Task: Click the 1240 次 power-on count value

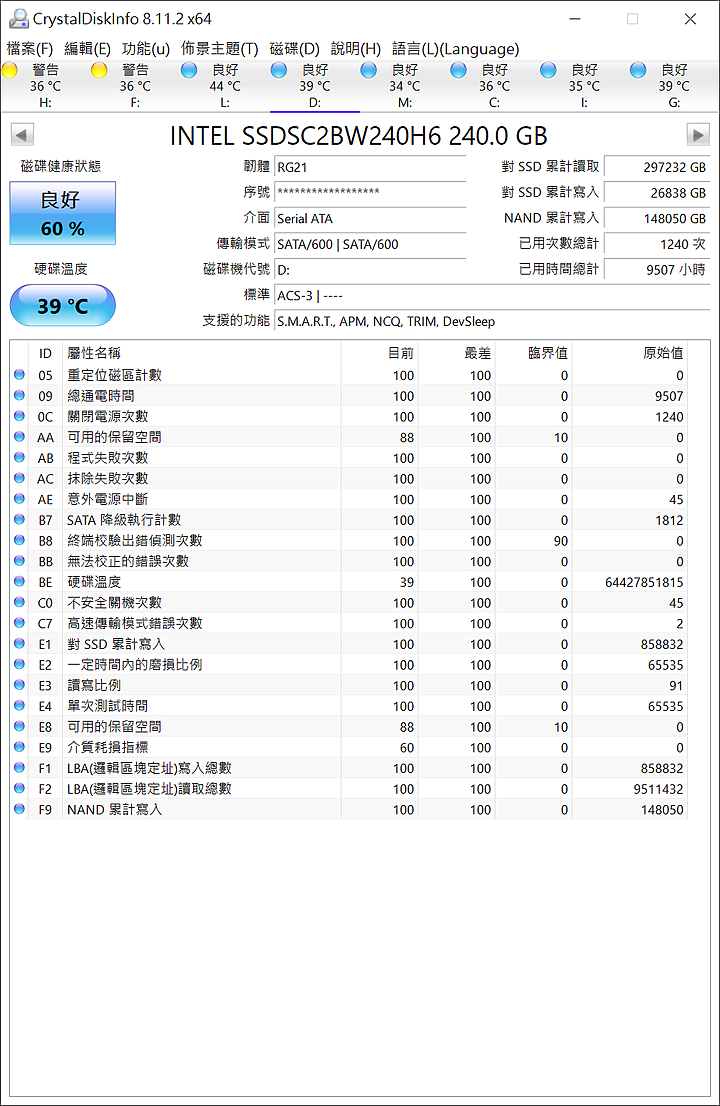Action: tap(657, 244)
